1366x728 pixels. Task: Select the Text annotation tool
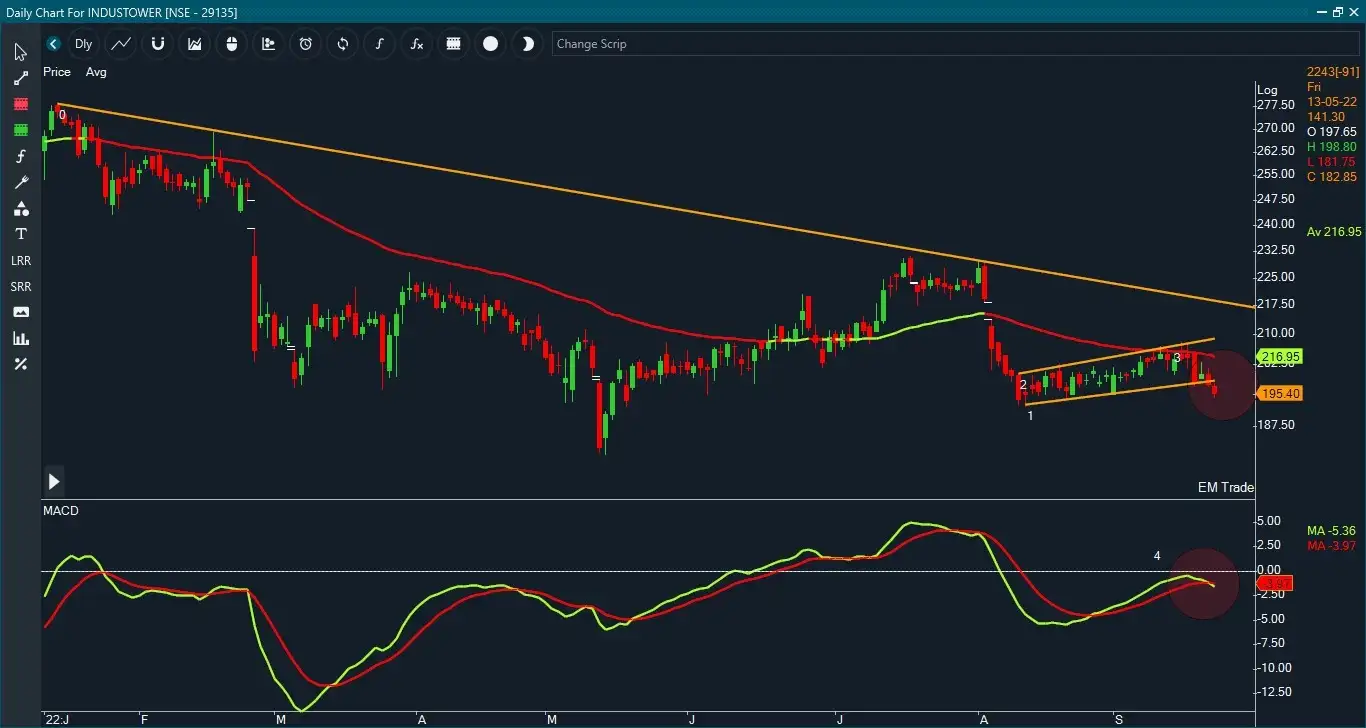(20, 233)
